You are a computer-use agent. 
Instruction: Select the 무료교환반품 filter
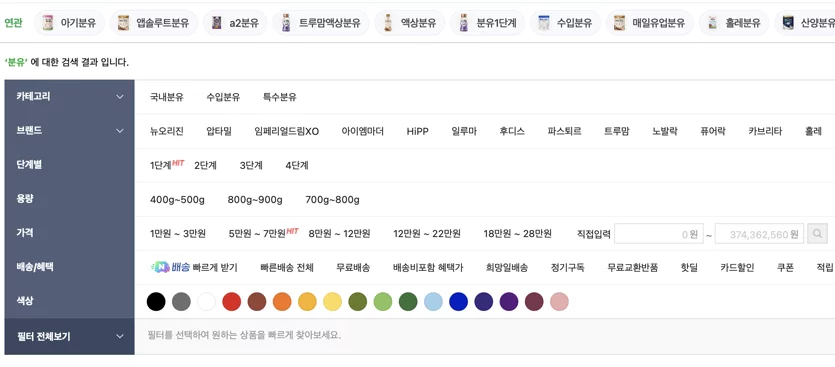[633, 267]
